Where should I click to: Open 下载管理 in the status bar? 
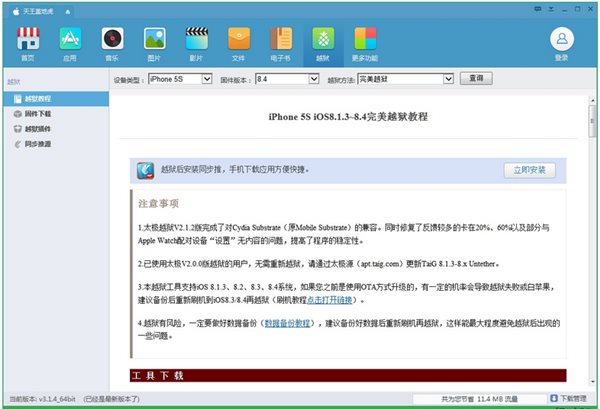[572, 398]
